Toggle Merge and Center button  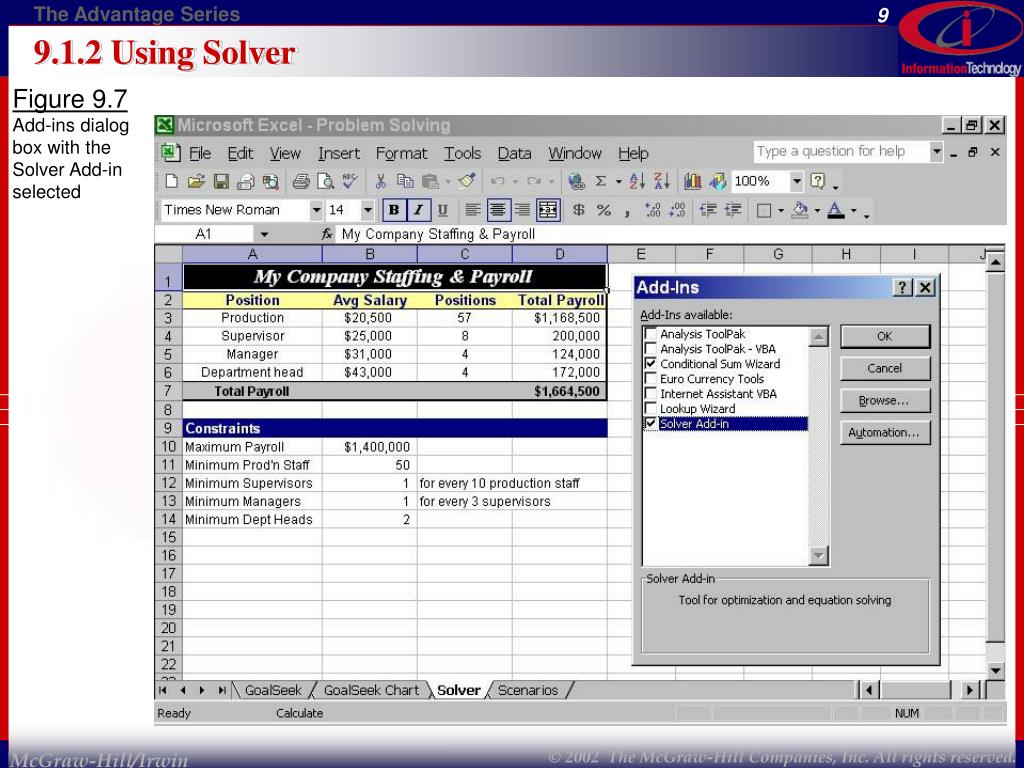[x=548, y=210]
